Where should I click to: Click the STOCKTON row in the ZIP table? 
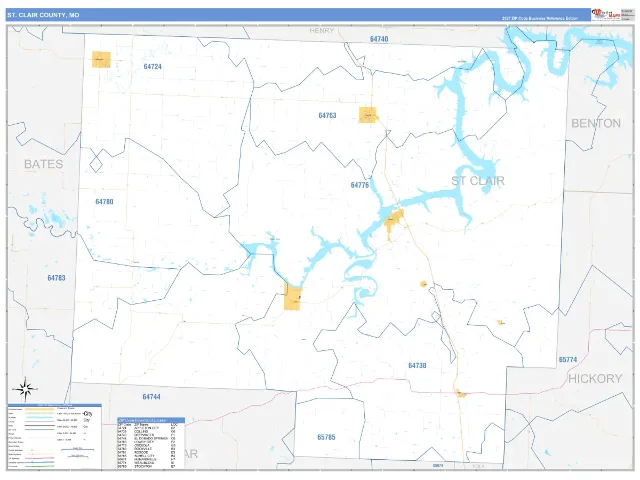click(x=147, y=466)
